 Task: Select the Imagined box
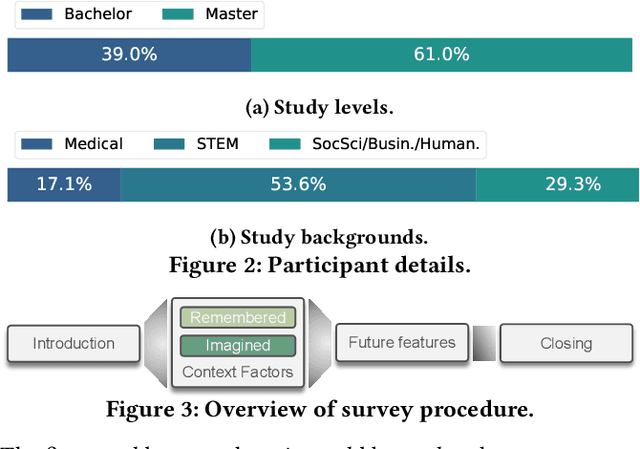238,345
